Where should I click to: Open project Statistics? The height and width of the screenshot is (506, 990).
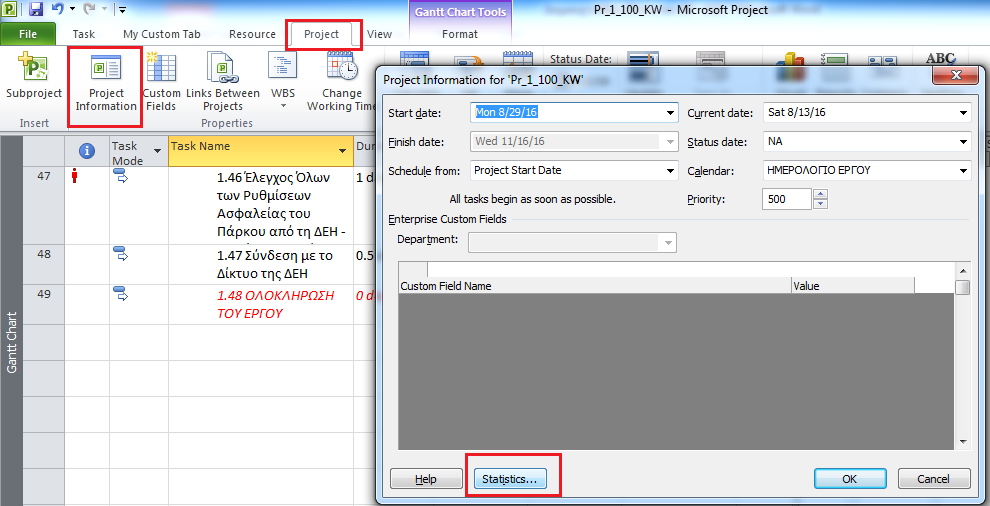tap(510, 479)
